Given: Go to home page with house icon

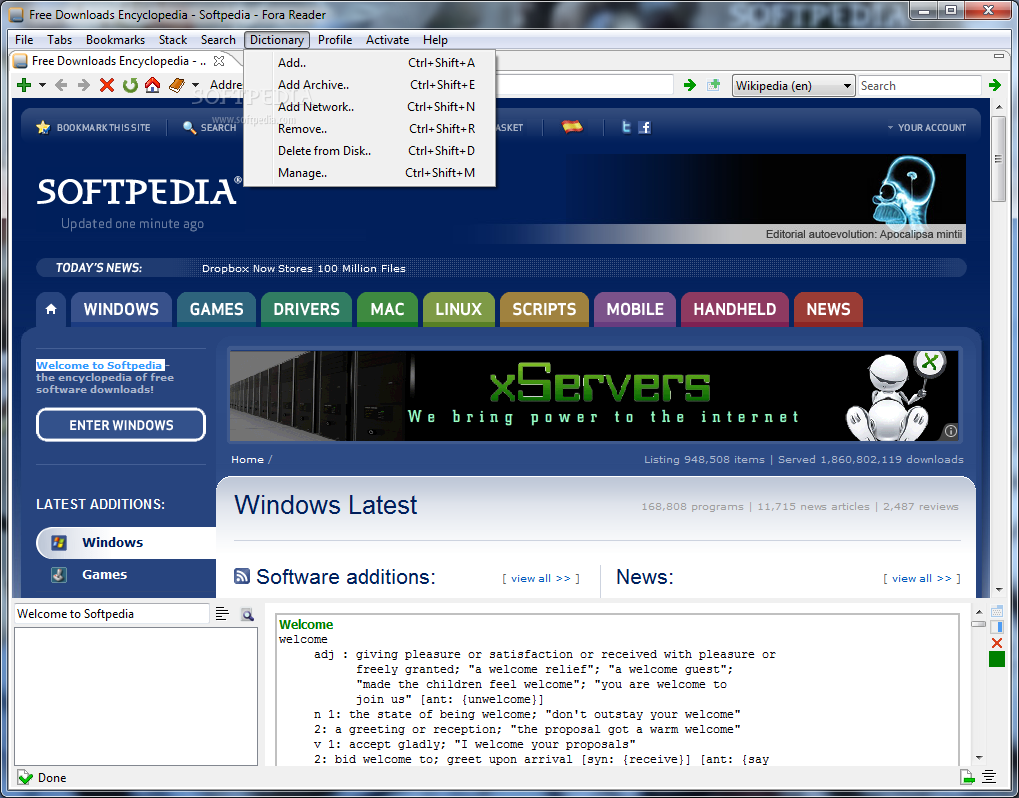Looking at the screenshot, I should click(x=153, y=85).
